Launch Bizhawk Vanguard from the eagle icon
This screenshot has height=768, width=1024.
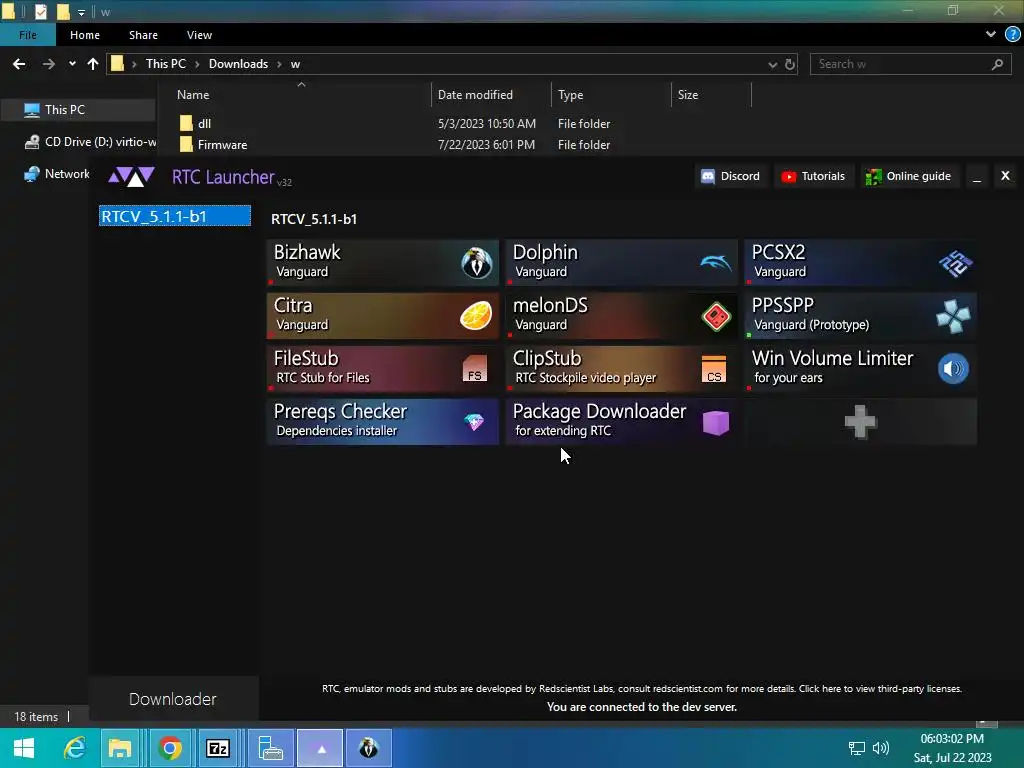(477, 263)
